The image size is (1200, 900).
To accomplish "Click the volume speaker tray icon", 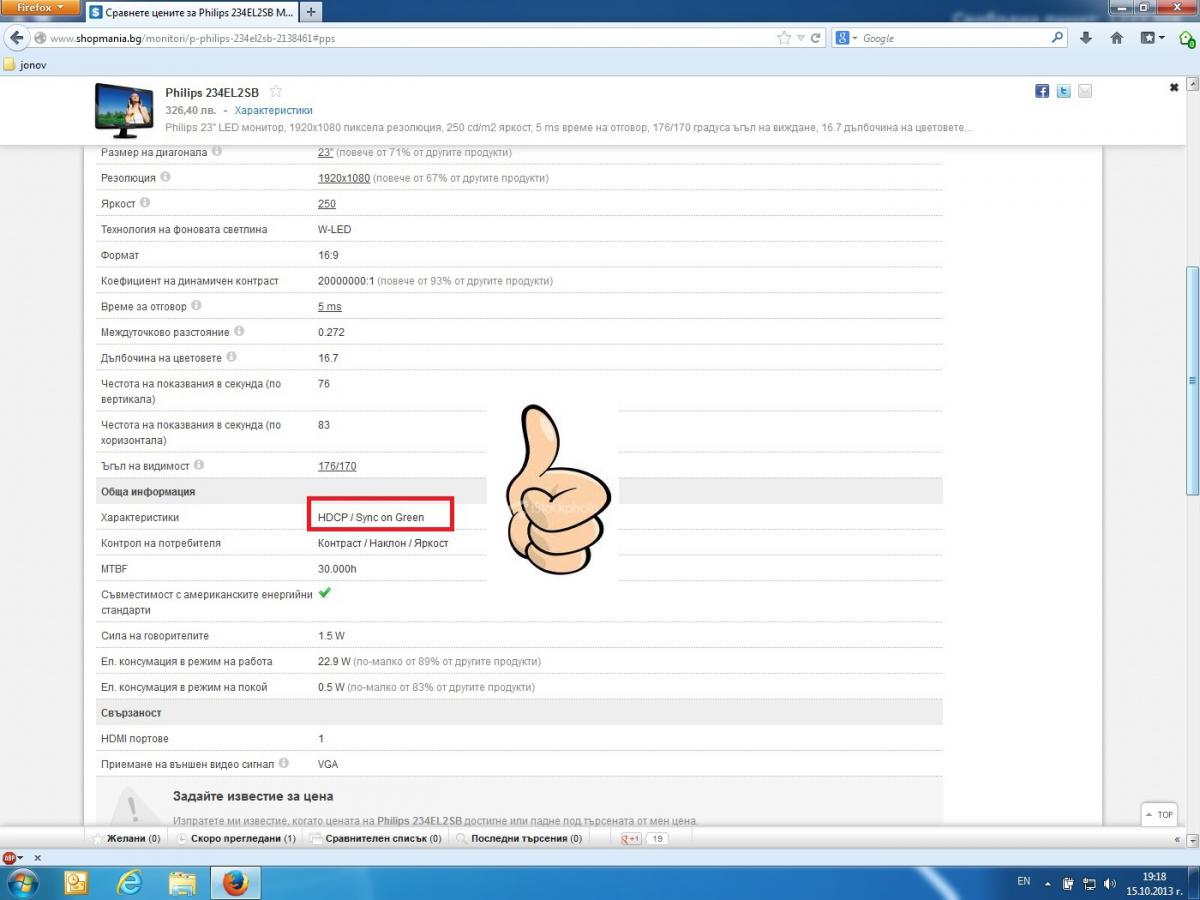I will click(1110, 882).
